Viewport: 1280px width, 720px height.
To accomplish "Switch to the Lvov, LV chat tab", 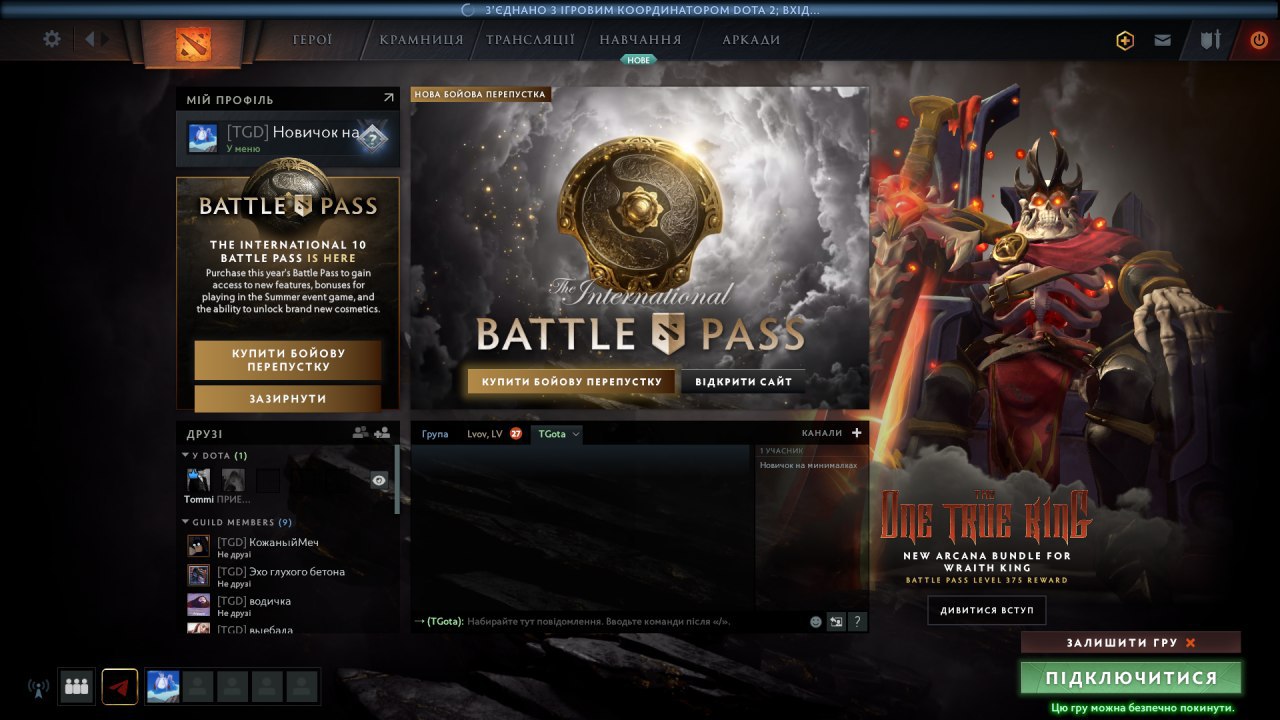I will pos(485,434).
